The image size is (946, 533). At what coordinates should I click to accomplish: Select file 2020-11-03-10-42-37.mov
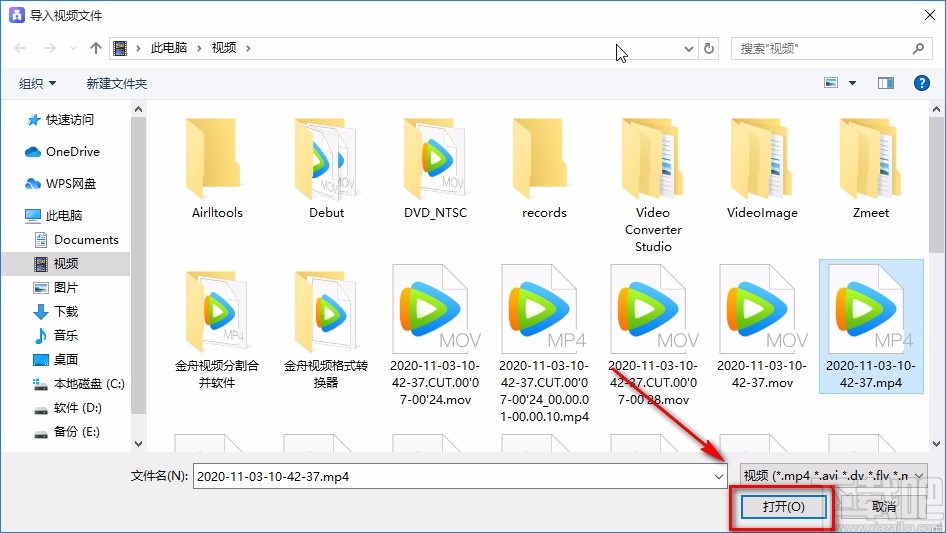(762, 327)
